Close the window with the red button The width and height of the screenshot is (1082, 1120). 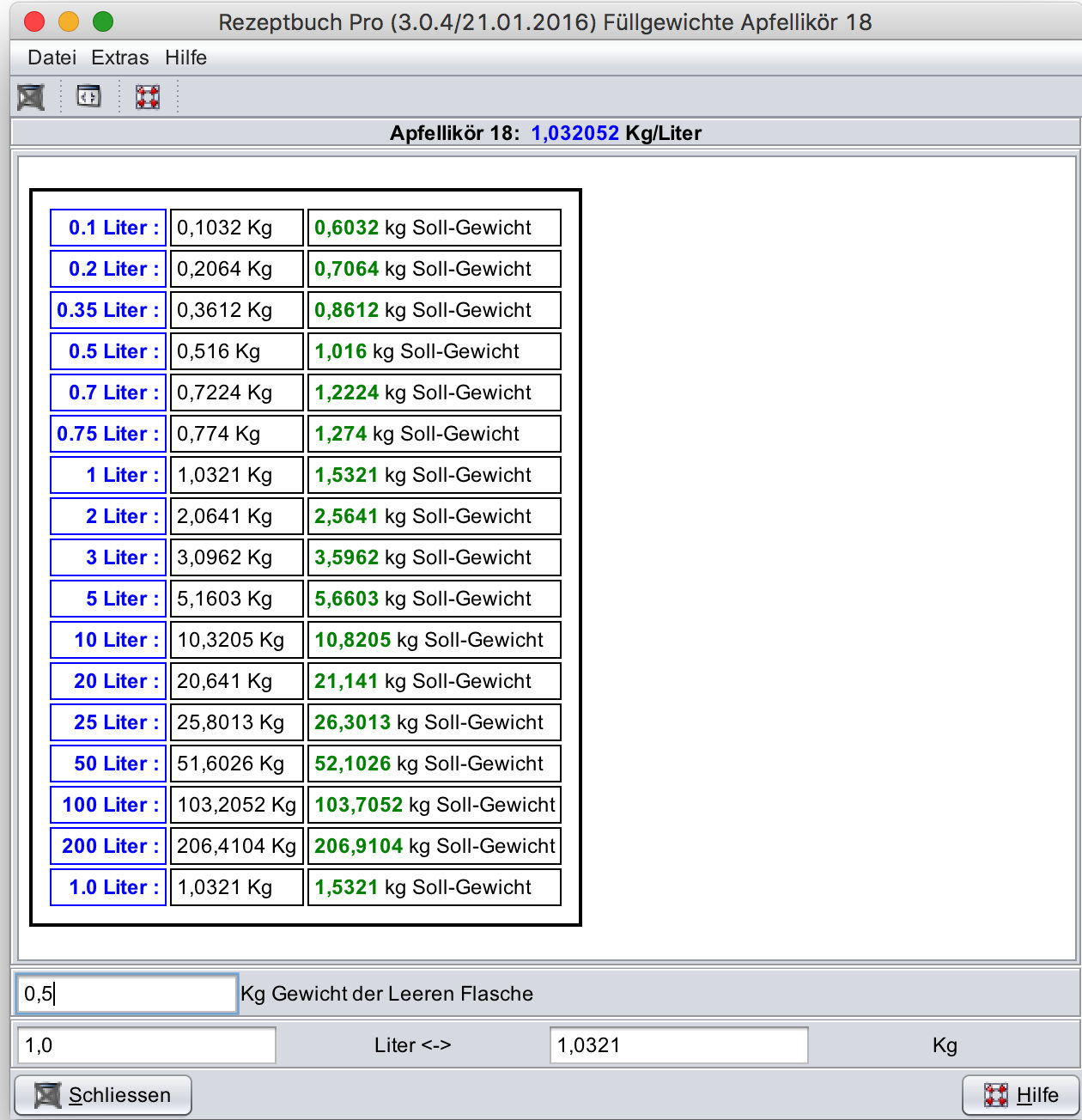[34, 21]
